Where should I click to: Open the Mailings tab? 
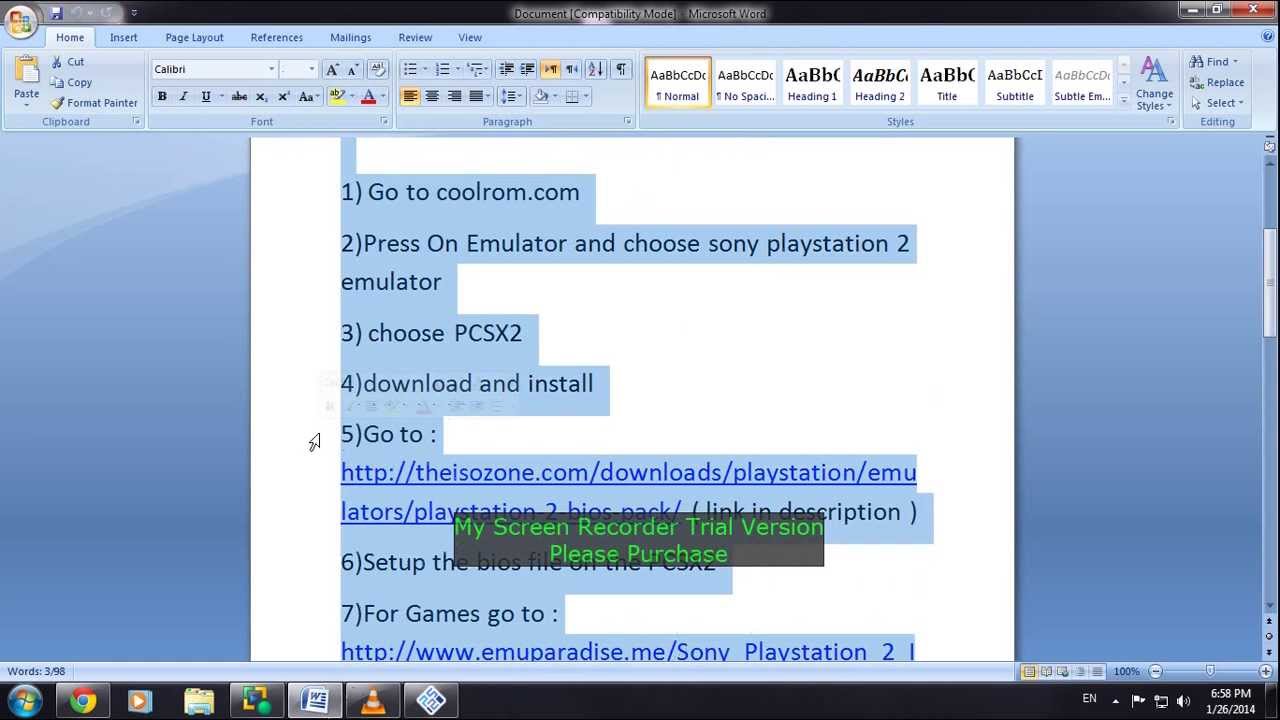coord(350,37)
